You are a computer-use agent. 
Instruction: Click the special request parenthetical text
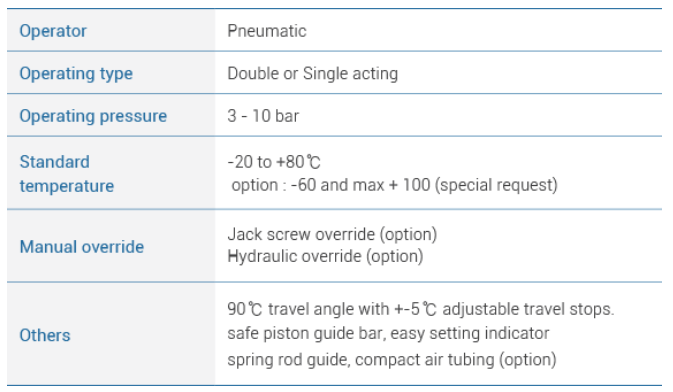click(x=497, y=185)
